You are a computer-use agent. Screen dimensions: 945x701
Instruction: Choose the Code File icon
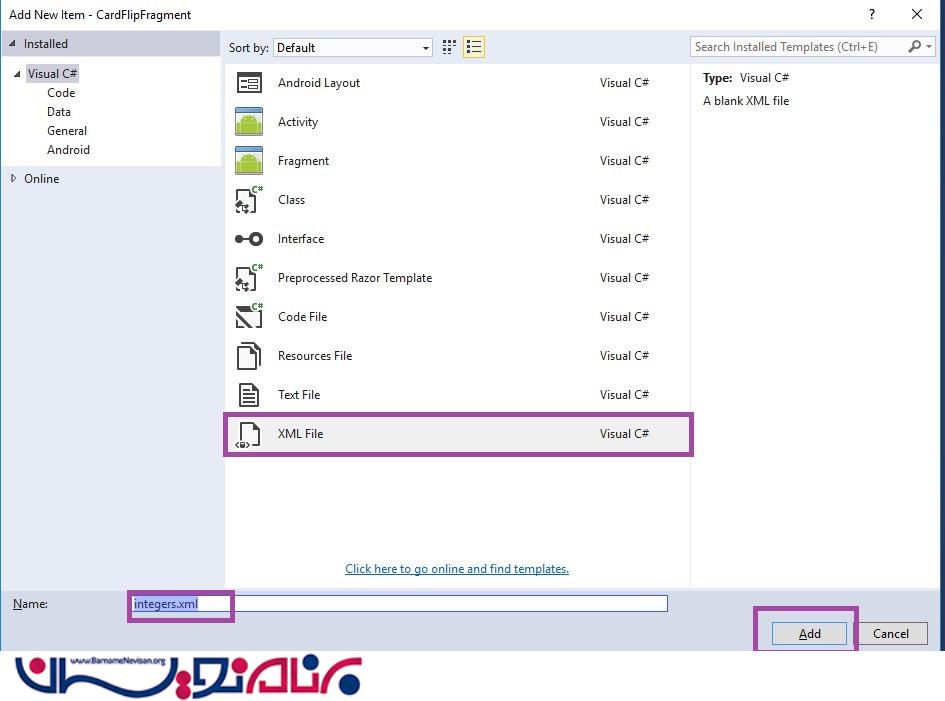(x=248, y=317)
